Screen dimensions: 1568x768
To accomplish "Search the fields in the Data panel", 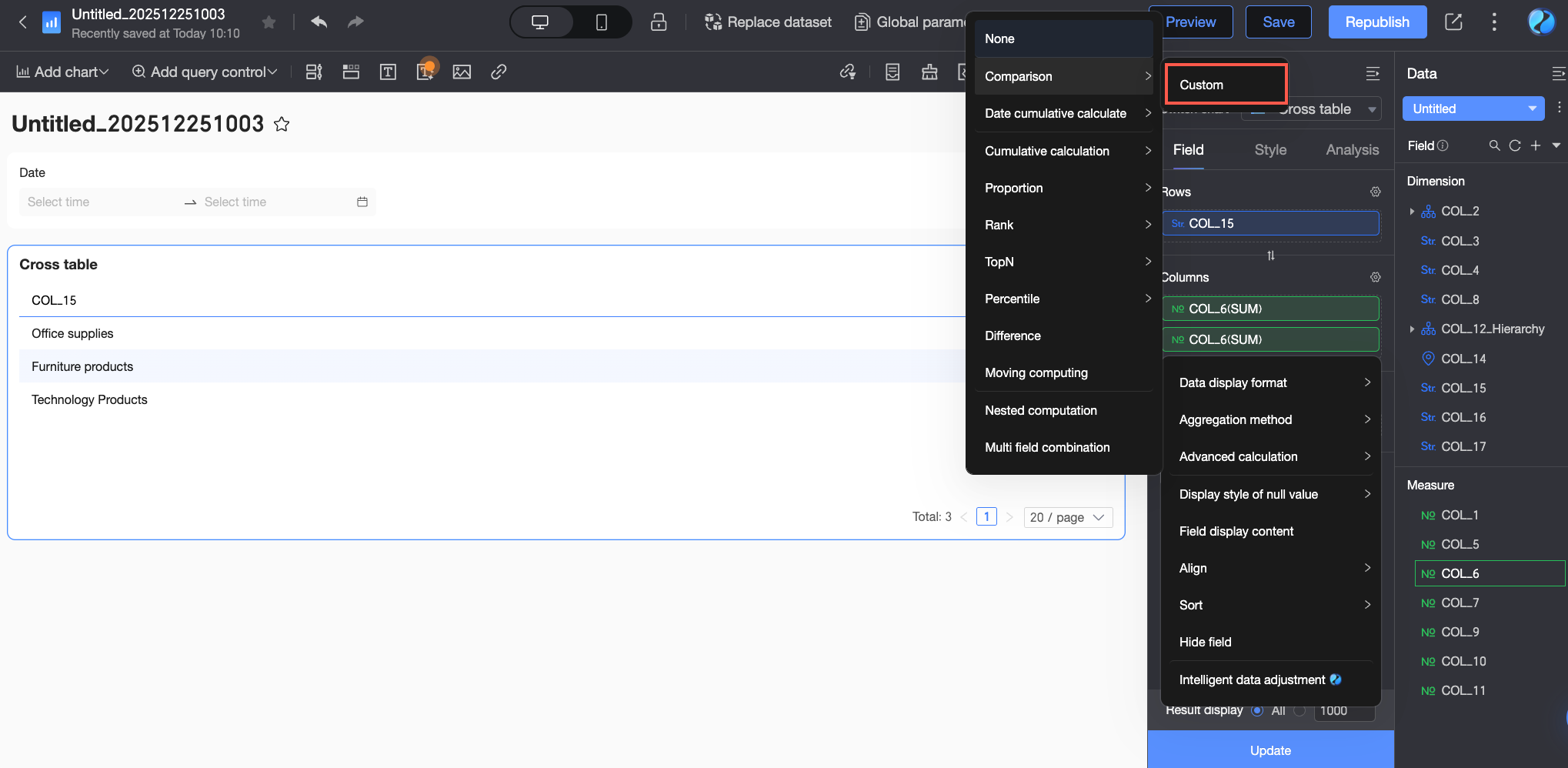I will [1494, 145].
